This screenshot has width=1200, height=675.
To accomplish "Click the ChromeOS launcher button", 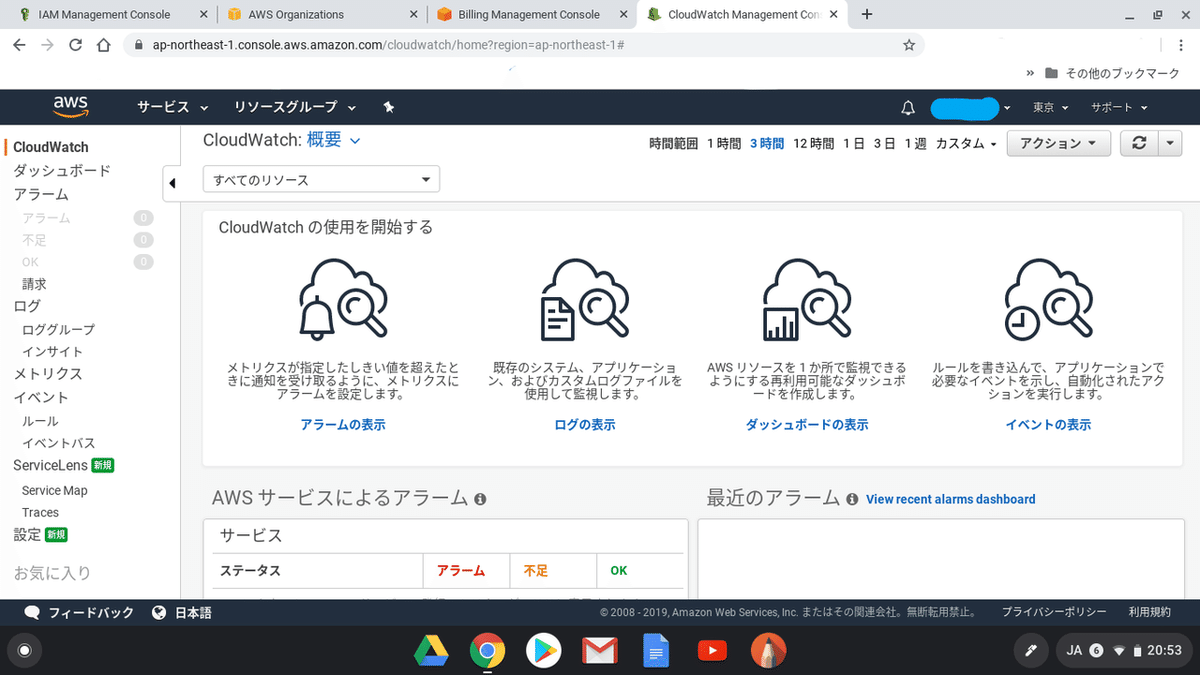I will [x=25, y=651].
